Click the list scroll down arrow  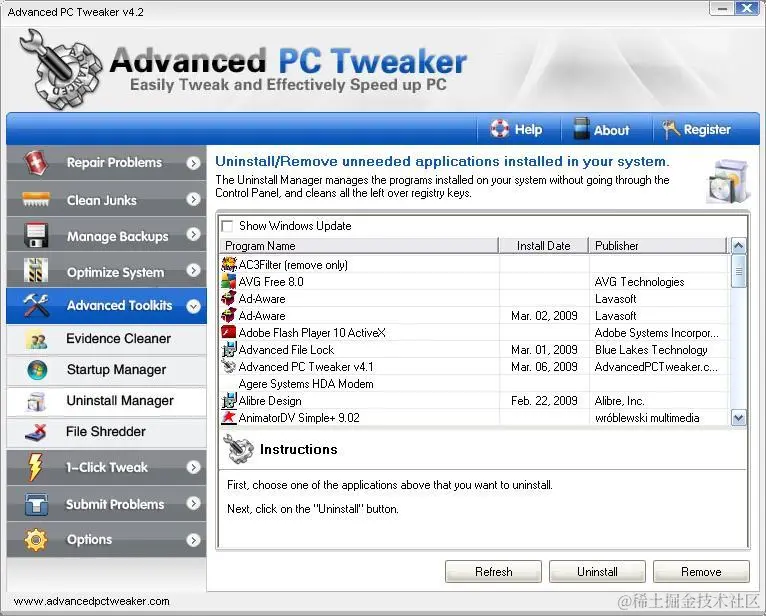(x=739, y=418)
